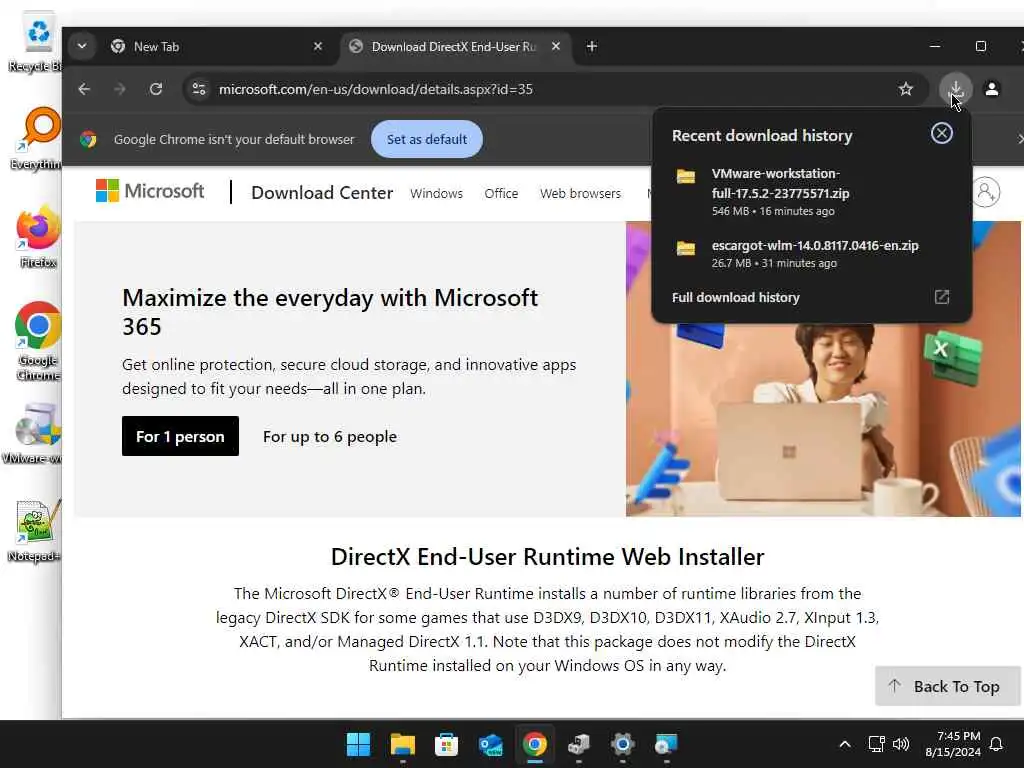
Task: Open Microsoft Store from taskbar
Action: (447, 744)
